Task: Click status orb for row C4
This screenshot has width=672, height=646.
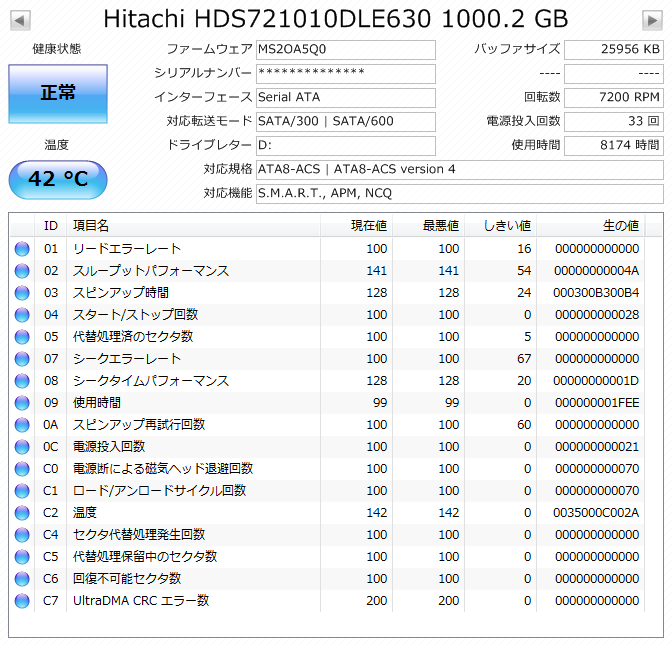Action: pyautogui.click(x=22, y=535)
